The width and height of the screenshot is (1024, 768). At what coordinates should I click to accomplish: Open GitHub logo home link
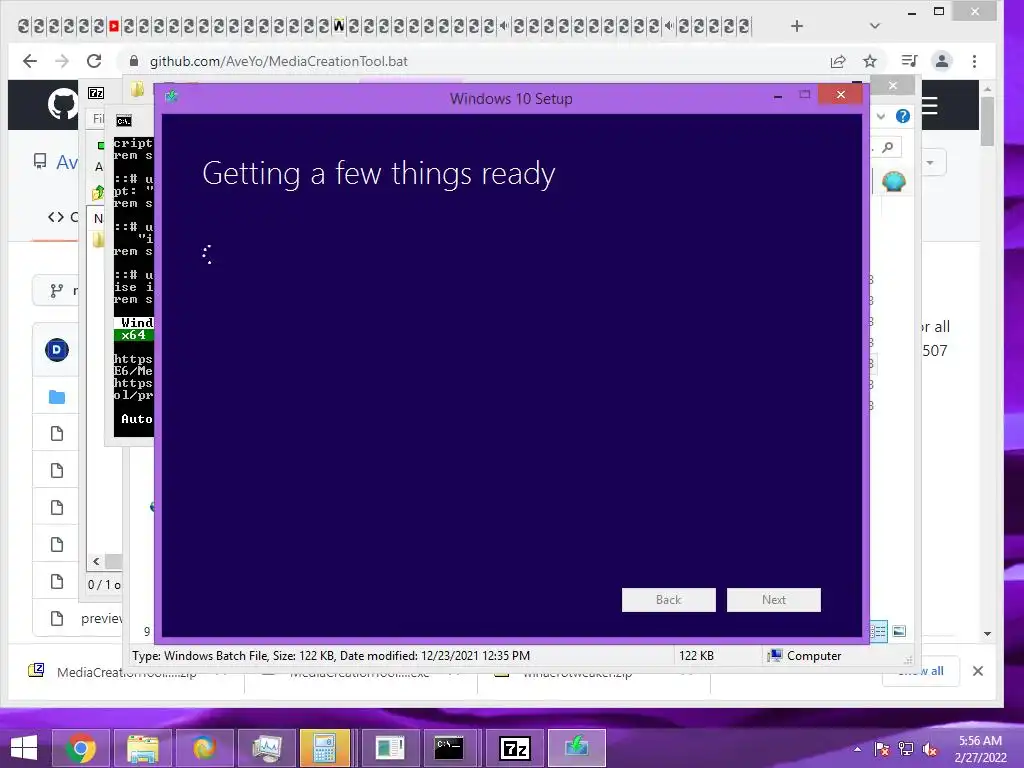tap(63, 104)
